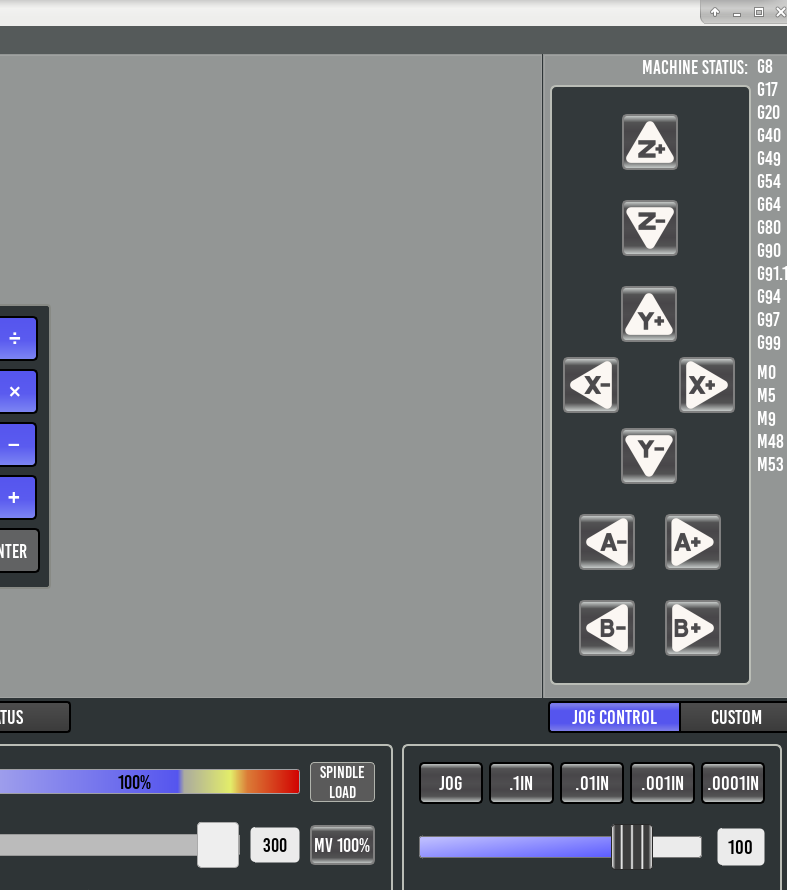Image resolution: width=787 pixels, height=890 pixels.
Task: Click M9 status code
Action: (767, 418)
